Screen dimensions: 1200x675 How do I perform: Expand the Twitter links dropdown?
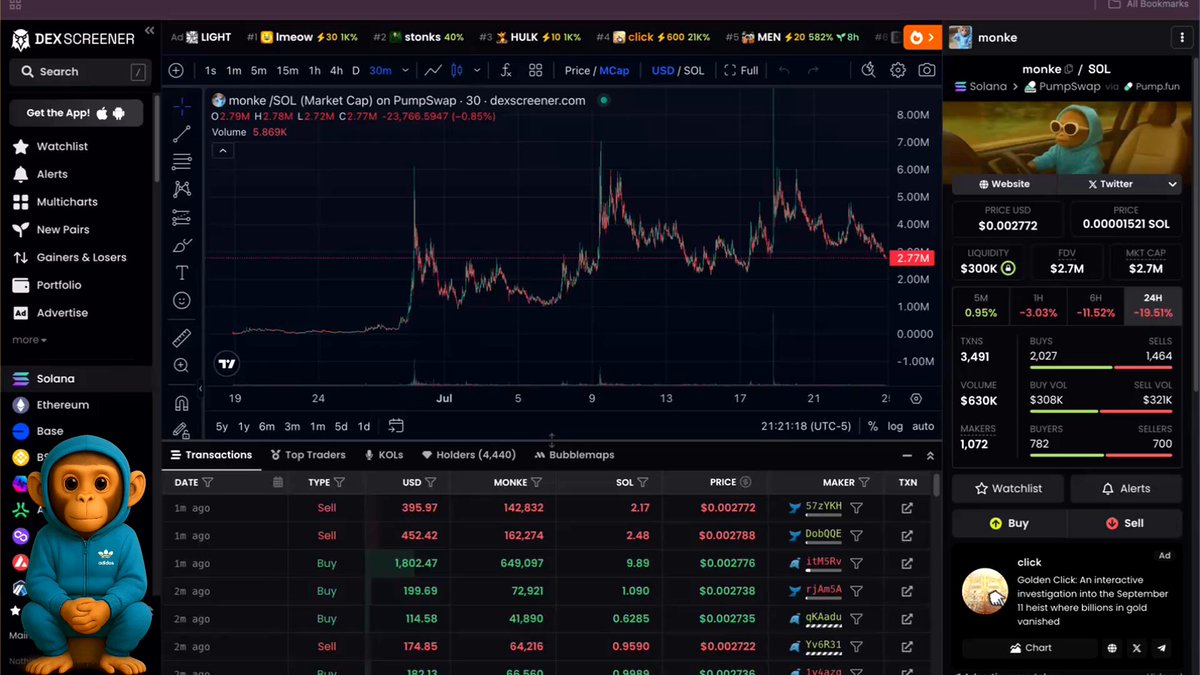[1173, 184]
